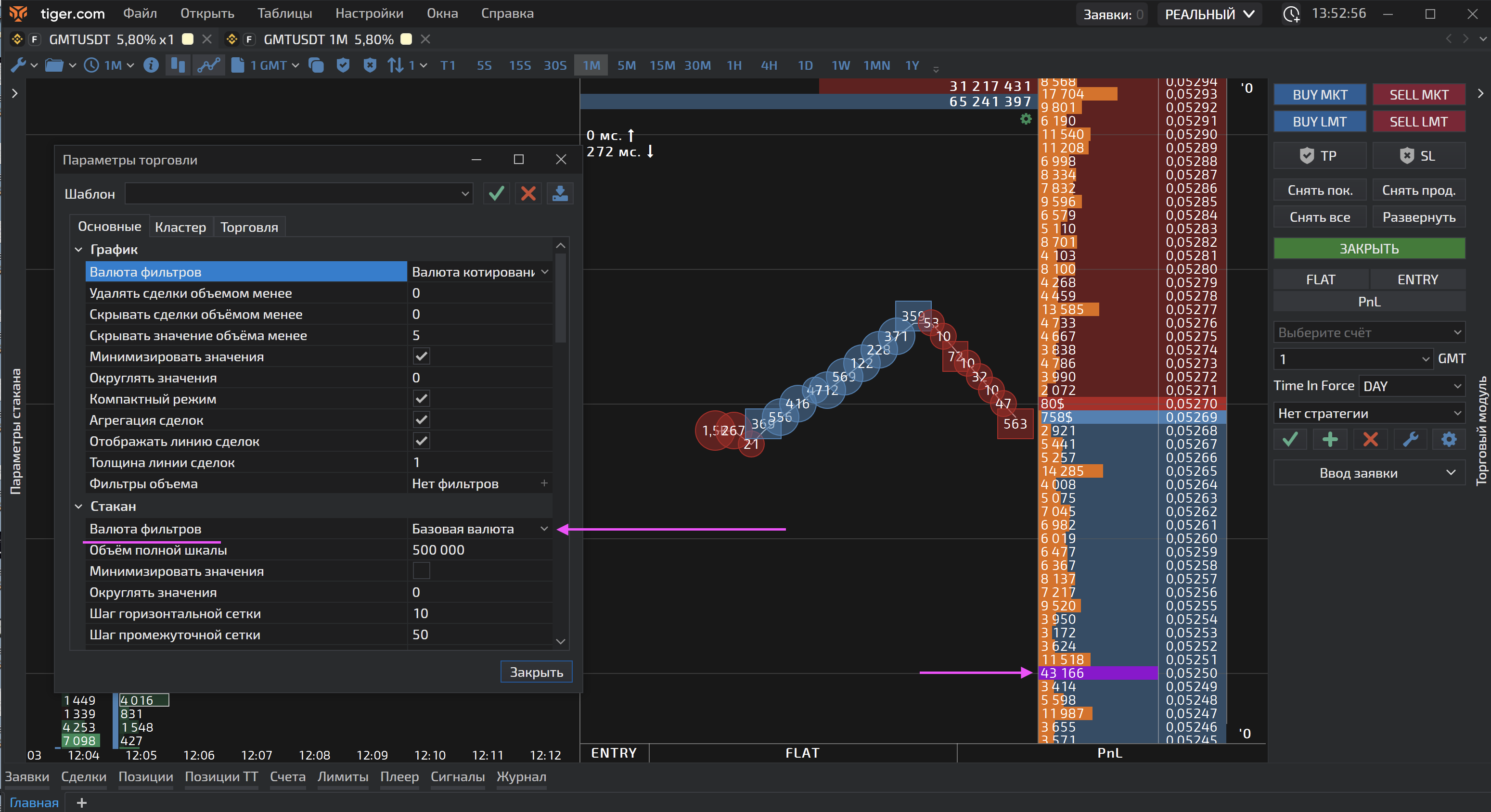Toggle Агрегация сделок checkbox
Viewport: 1491px width, 812px height.
[422, 420]
